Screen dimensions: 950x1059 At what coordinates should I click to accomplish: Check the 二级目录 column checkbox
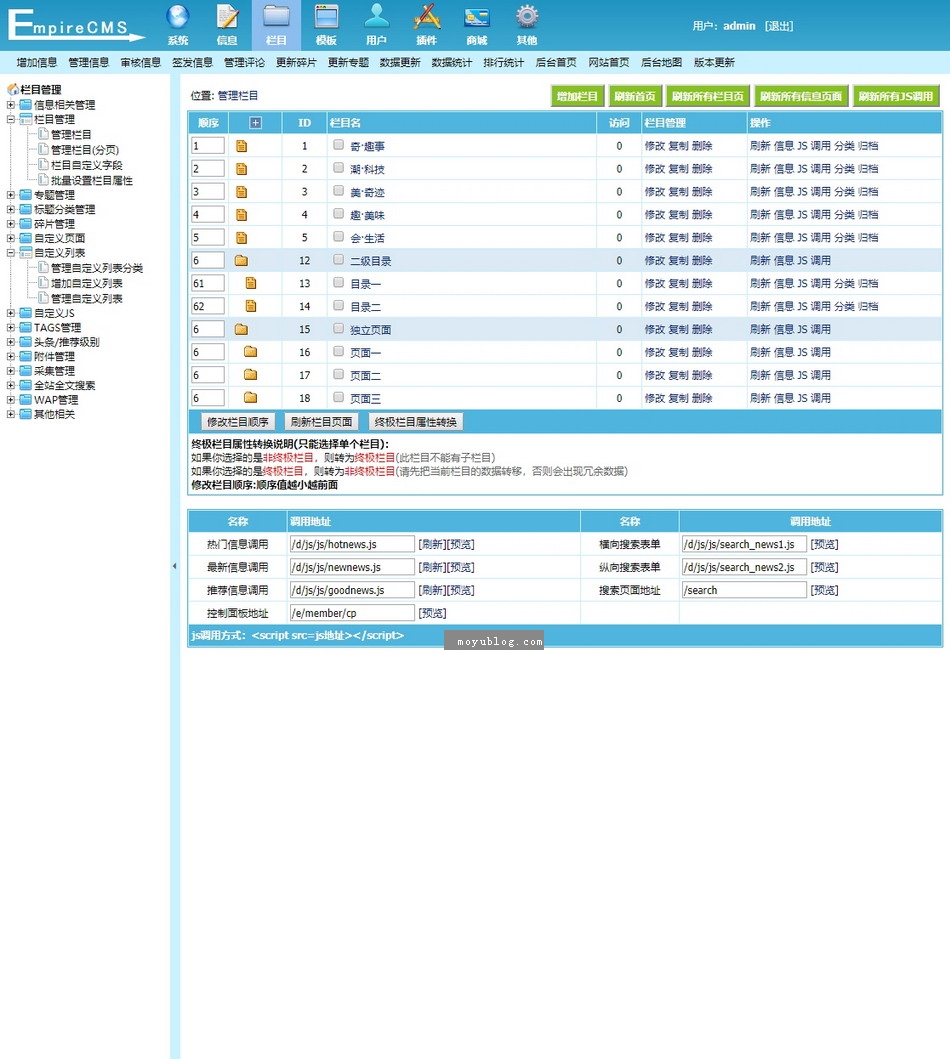(338, 260)
